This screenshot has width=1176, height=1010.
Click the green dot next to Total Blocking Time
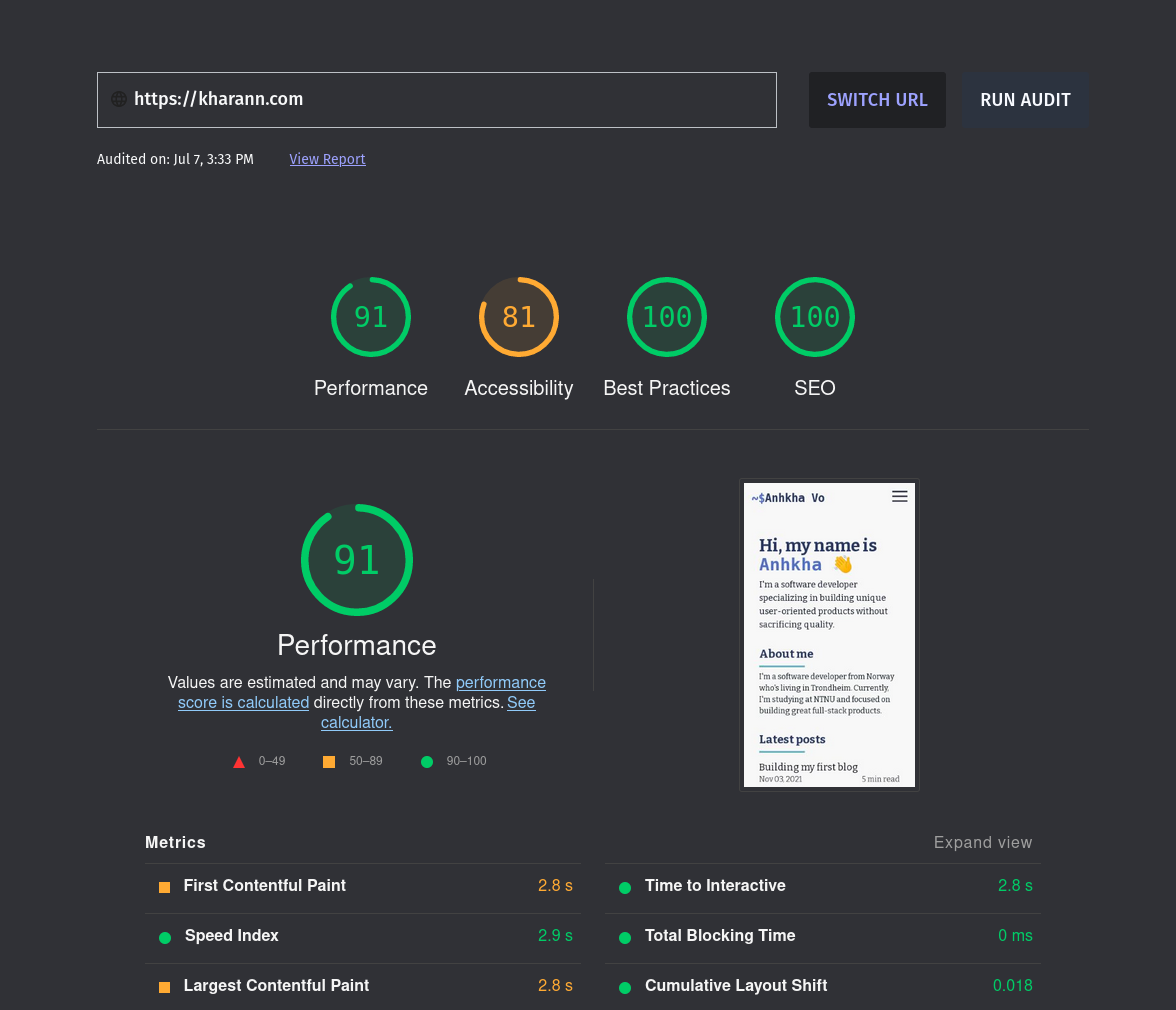pos(625,937)
